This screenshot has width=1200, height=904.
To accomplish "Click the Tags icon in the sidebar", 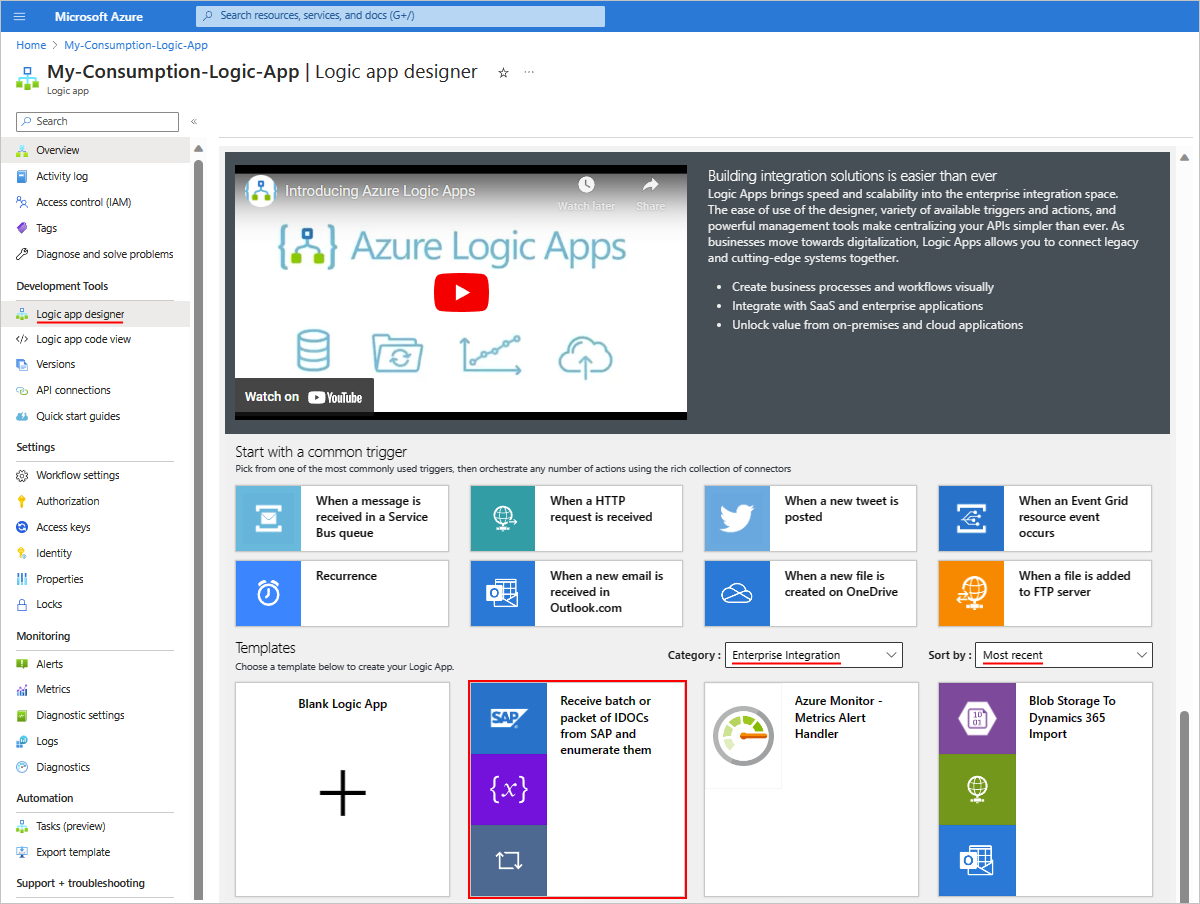I will tap(23, 228).
